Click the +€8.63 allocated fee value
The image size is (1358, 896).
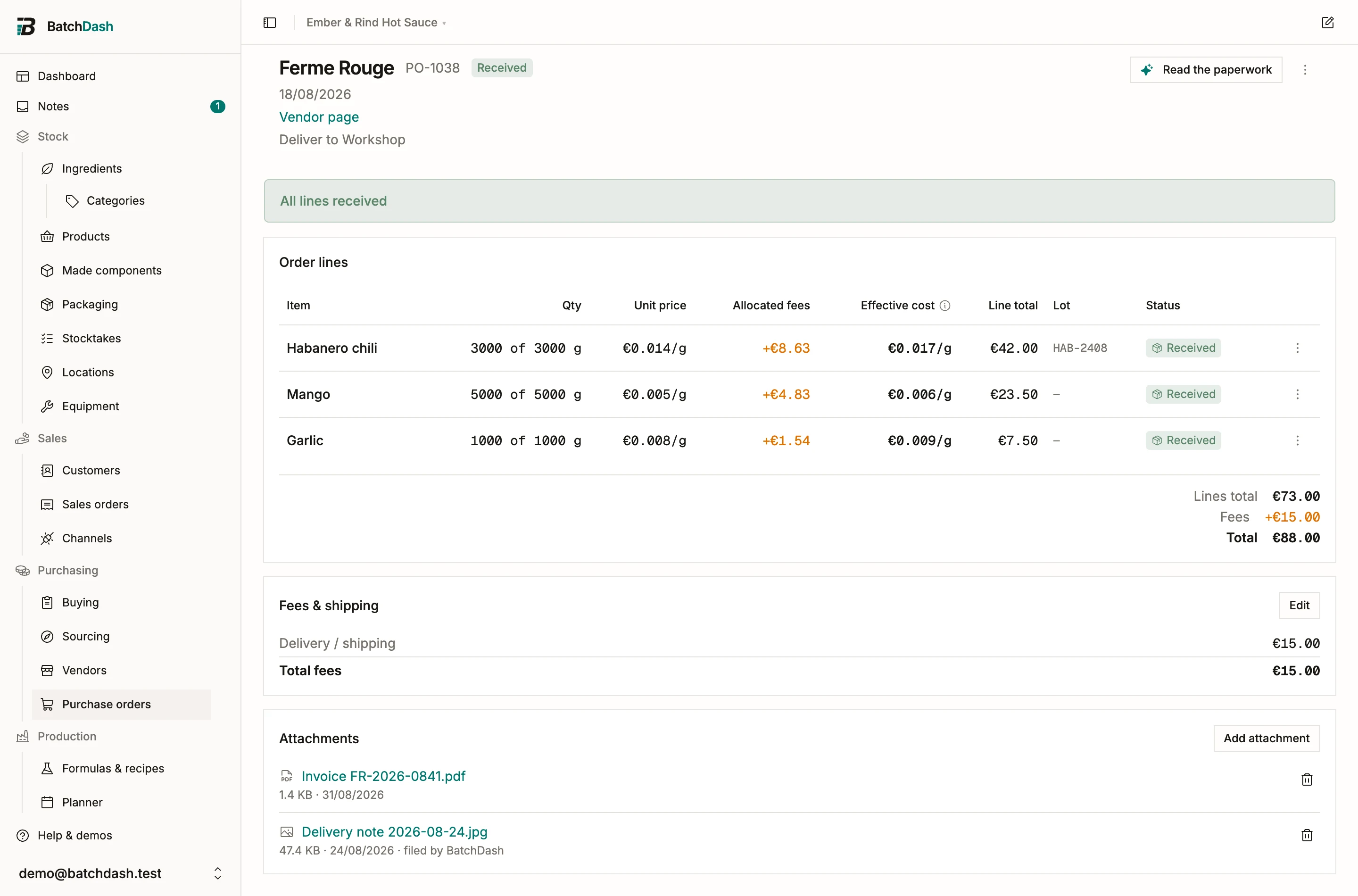786,348
